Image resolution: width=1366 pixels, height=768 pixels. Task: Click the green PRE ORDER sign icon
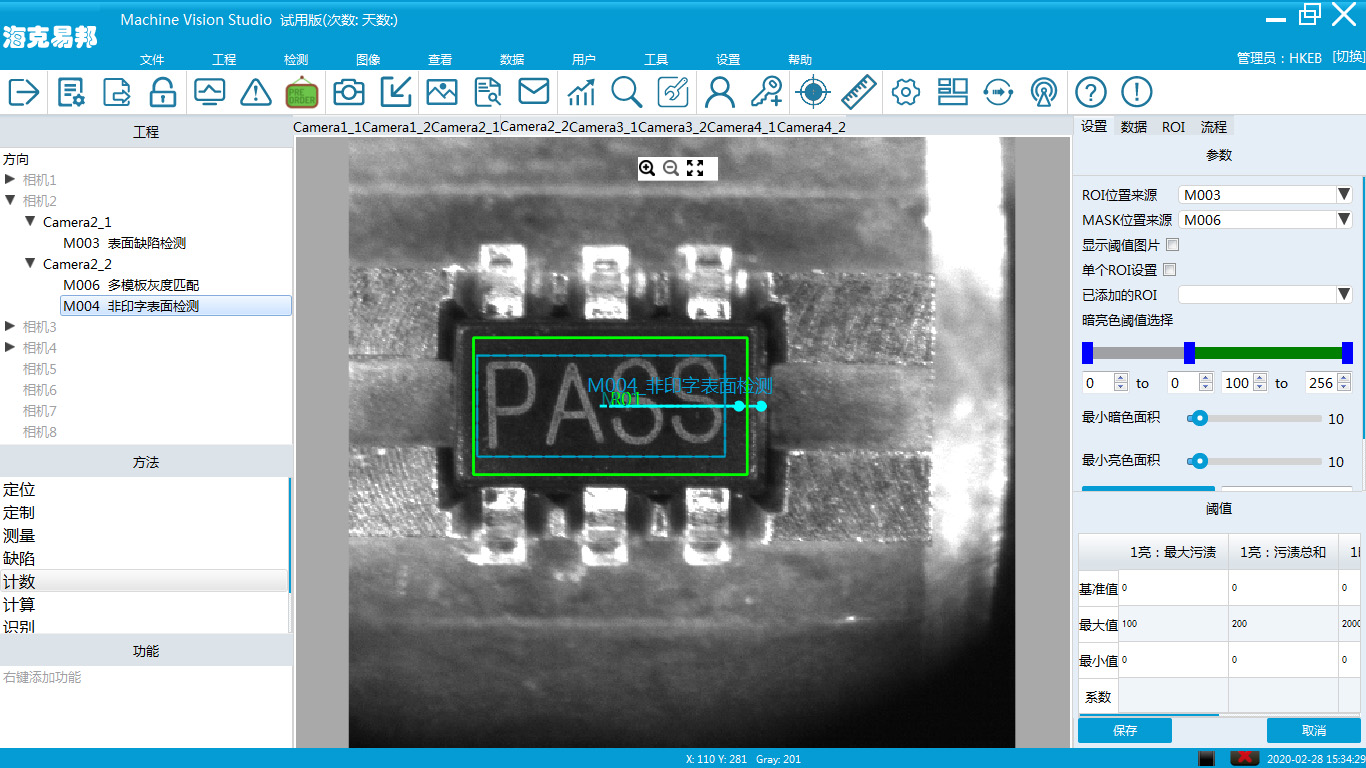[301, 92]
